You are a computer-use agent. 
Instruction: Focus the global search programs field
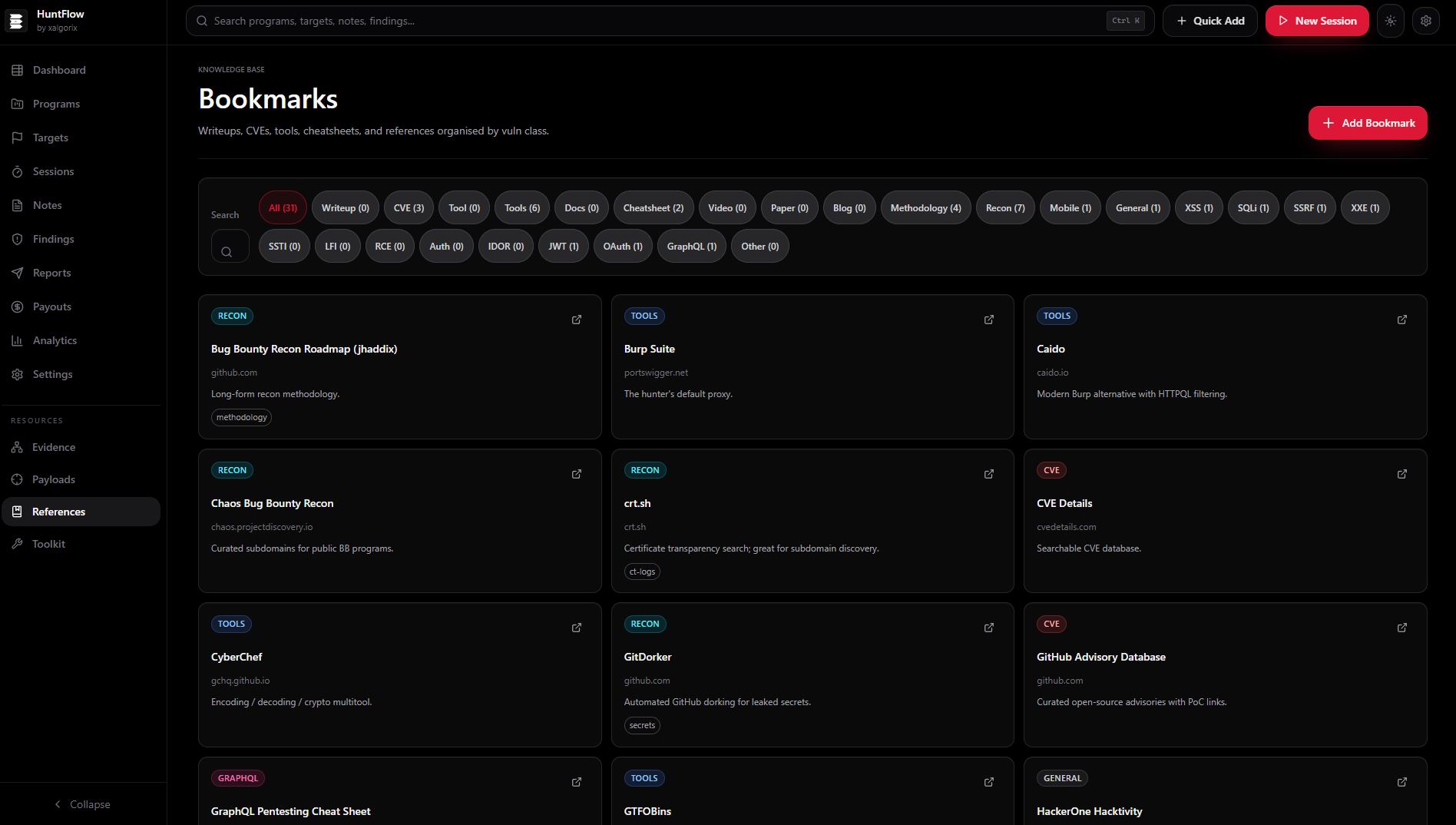pos(670,21)
